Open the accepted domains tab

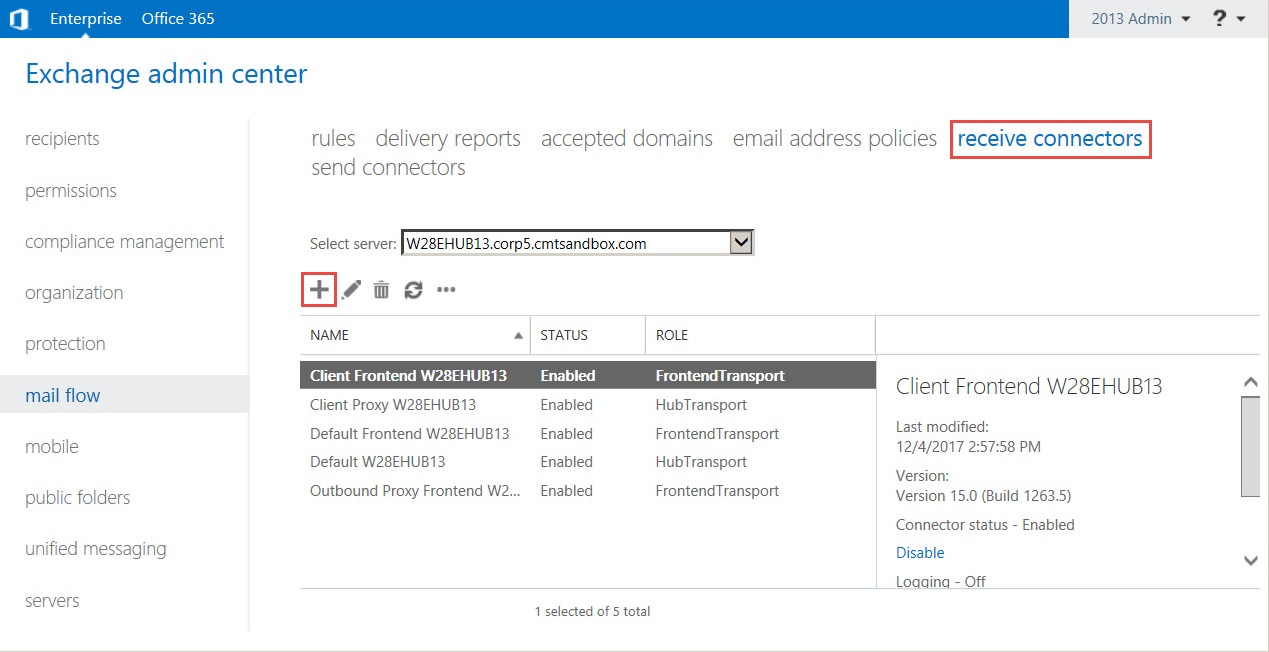[x=627, y=139]
